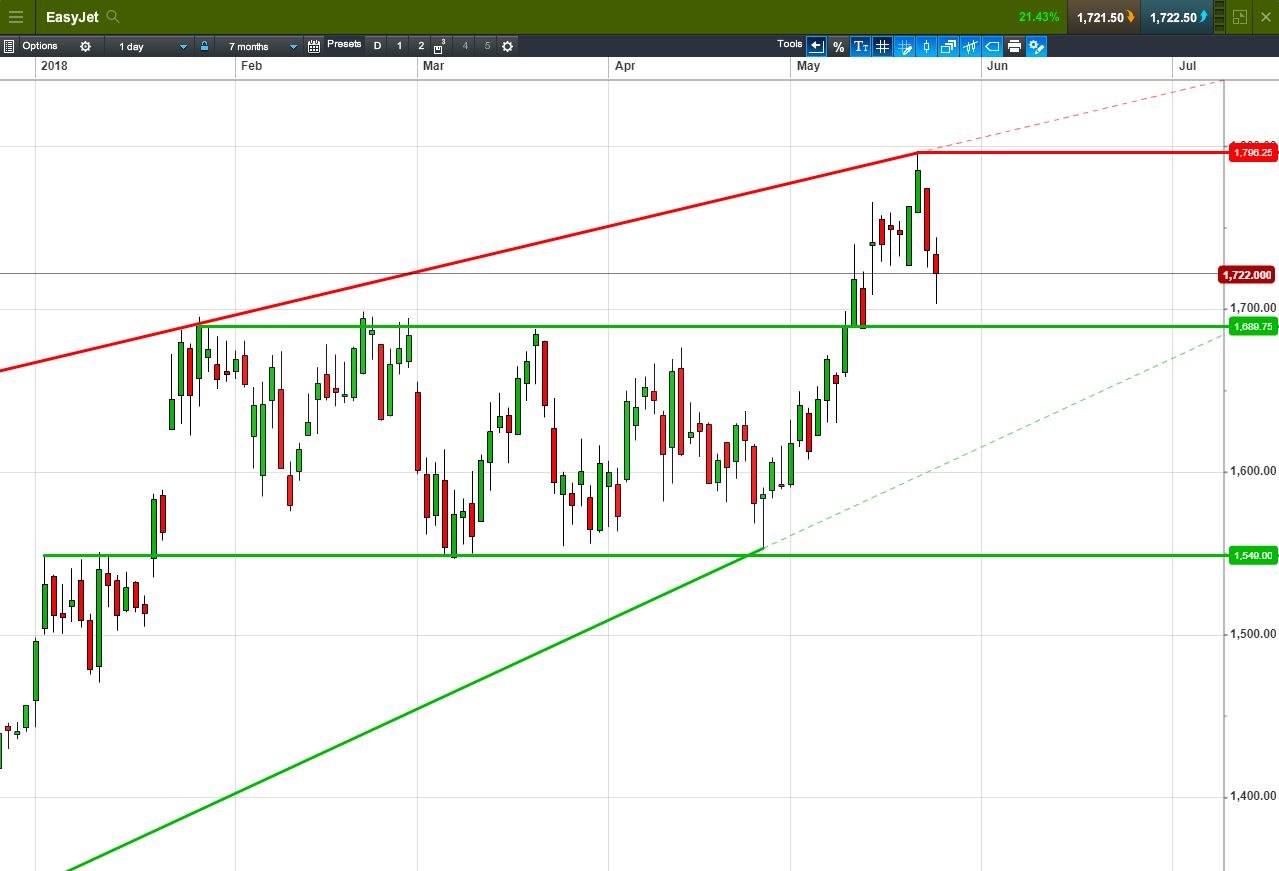Select preset 5

pos(487,46)
